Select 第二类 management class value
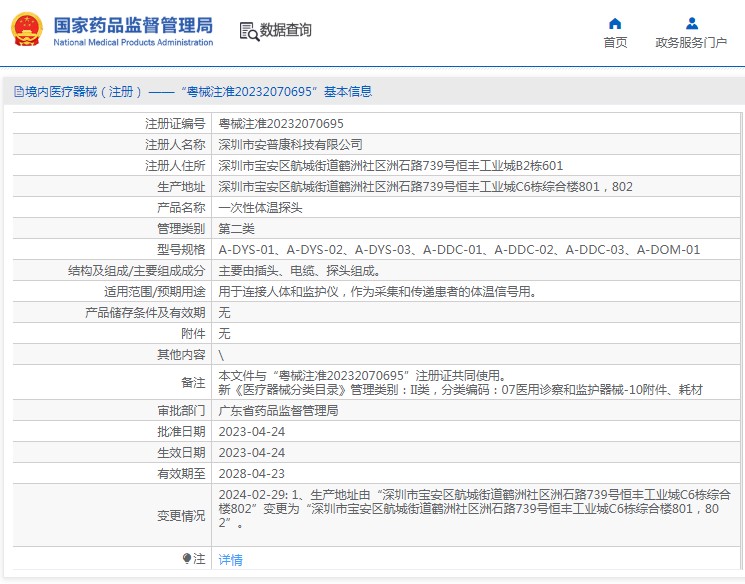Screen dimensions: 745x584 (236, 229)
